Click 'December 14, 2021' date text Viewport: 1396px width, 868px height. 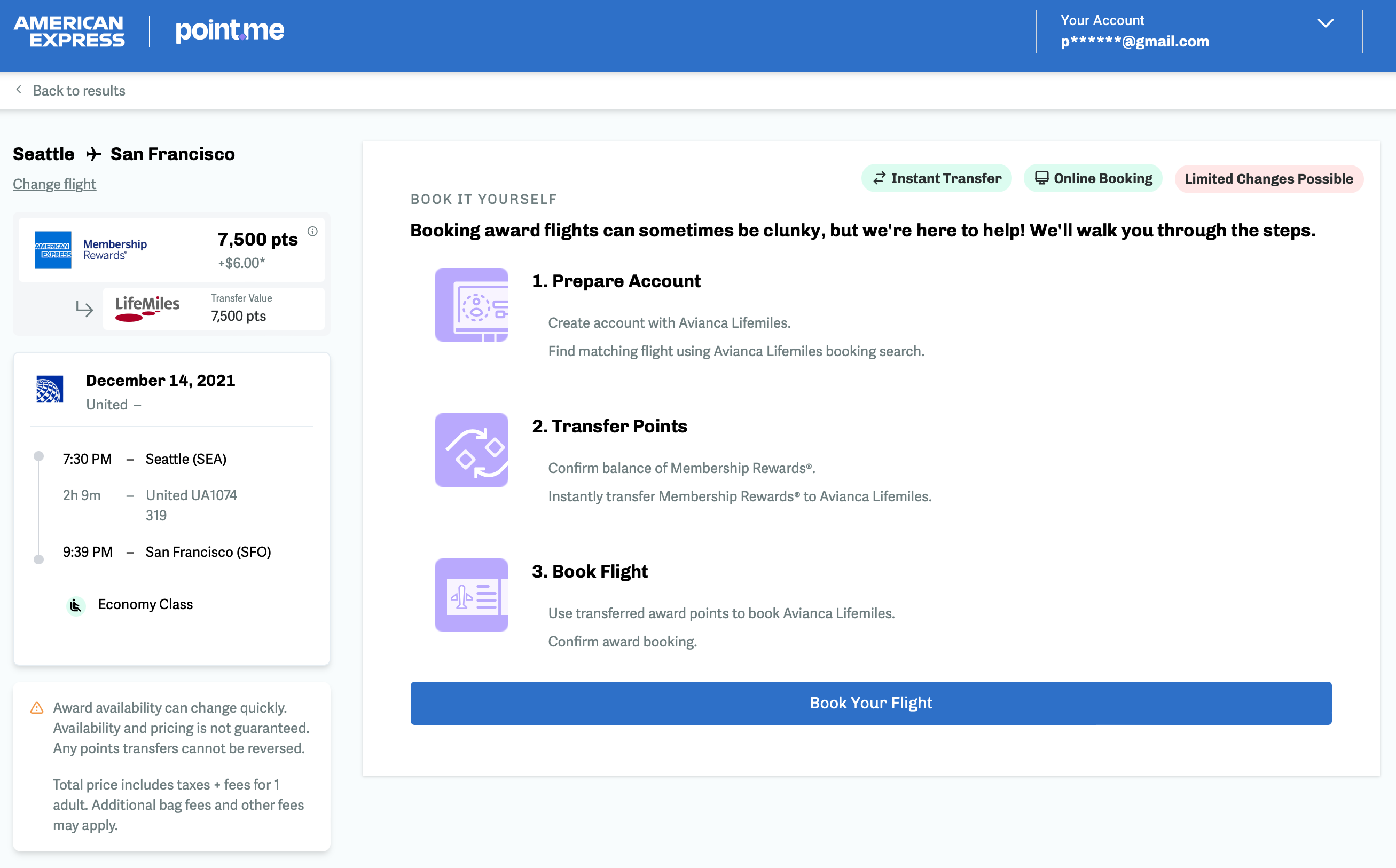point(161,381)
